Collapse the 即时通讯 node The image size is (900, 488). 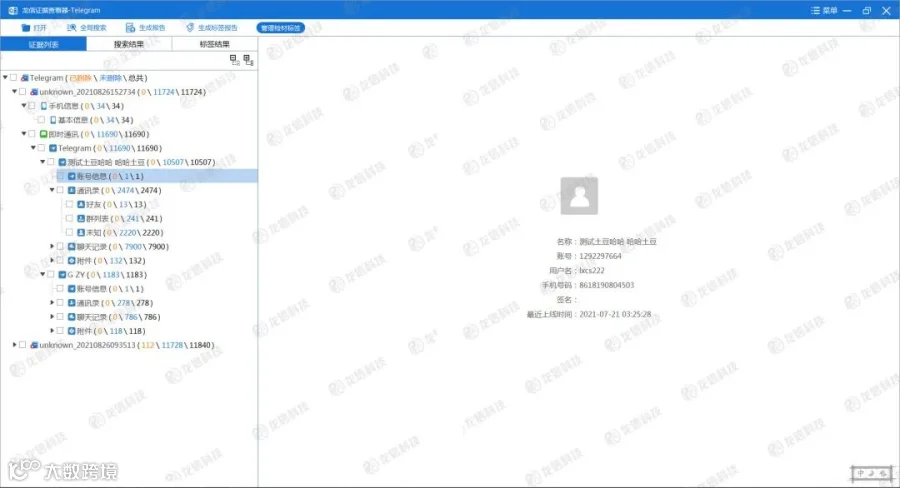click(x=24, y=134)
